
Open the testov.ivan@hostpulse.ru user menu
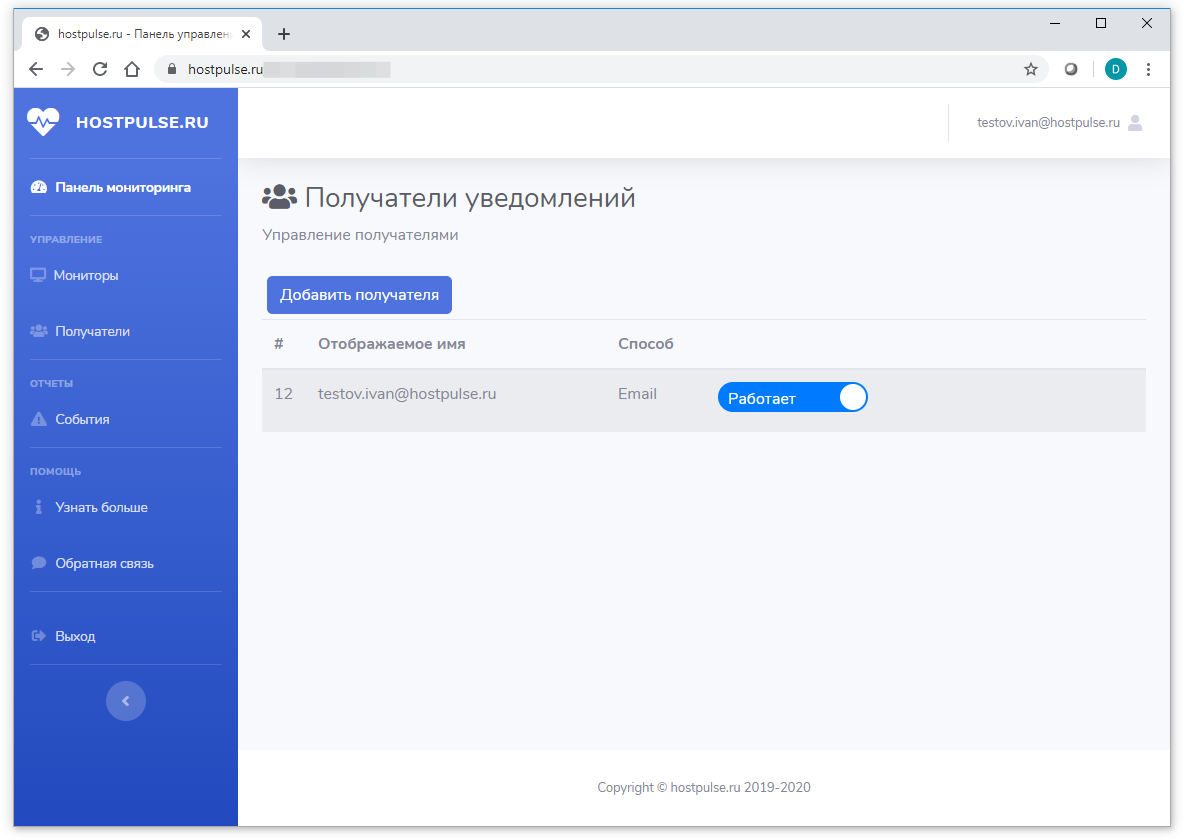pos(1048,123)
